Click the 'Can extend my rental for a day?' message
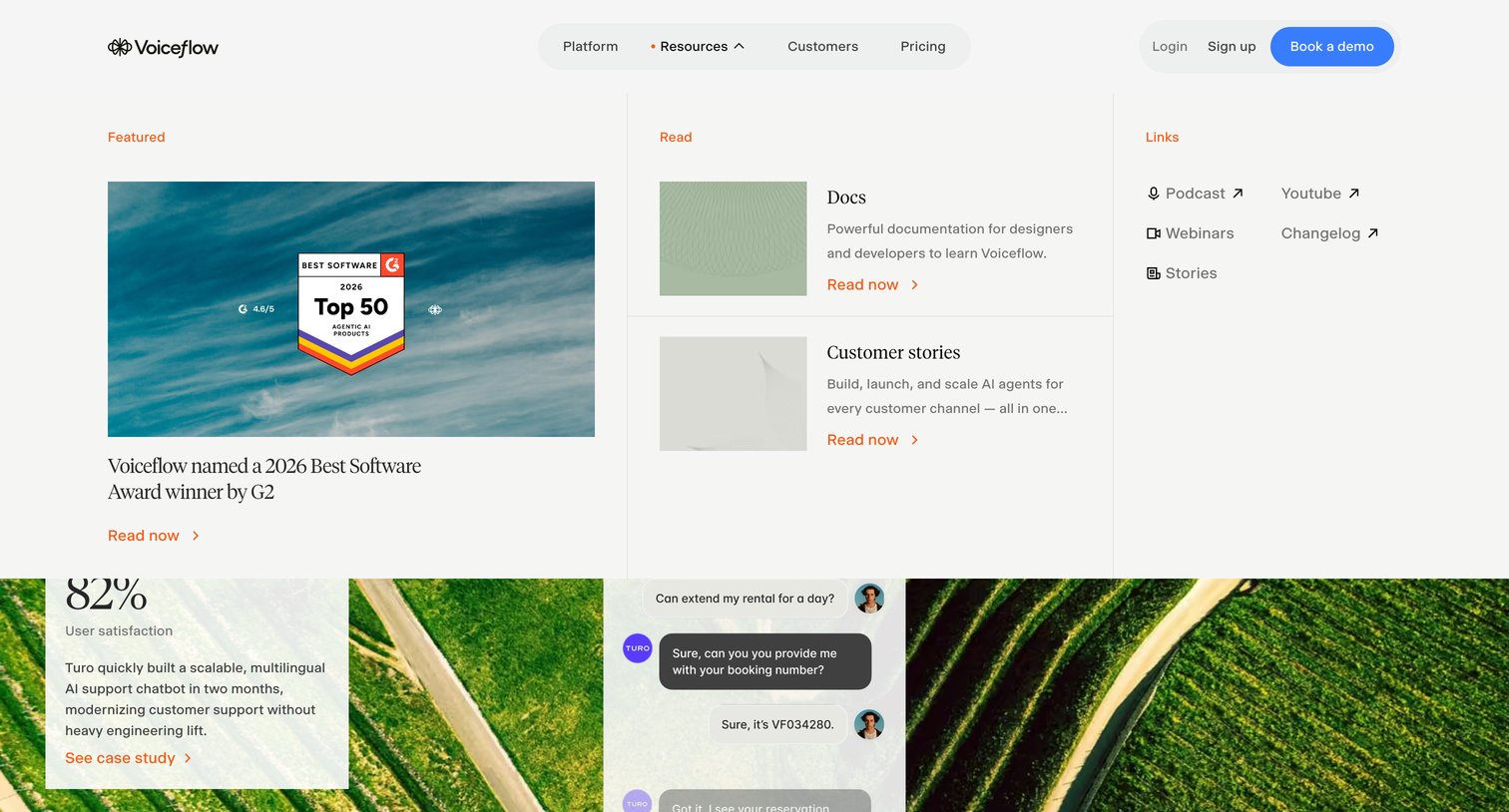Image resolution: width=1509 pixels, height=812 pixels. tap(745, 599)
